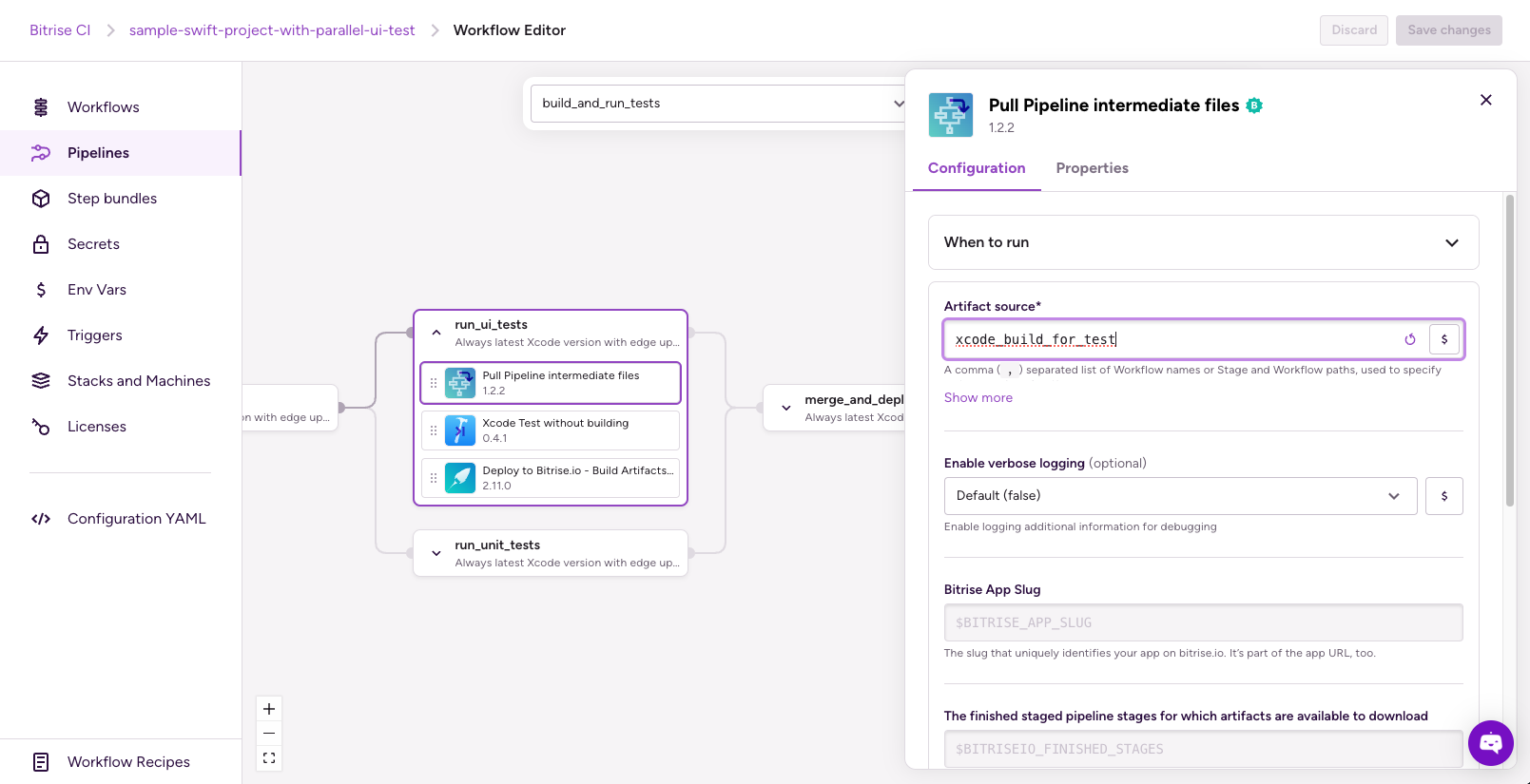Click the Secrets lock icon
This screenshot has width=1530, height=784.
[41, 244]
